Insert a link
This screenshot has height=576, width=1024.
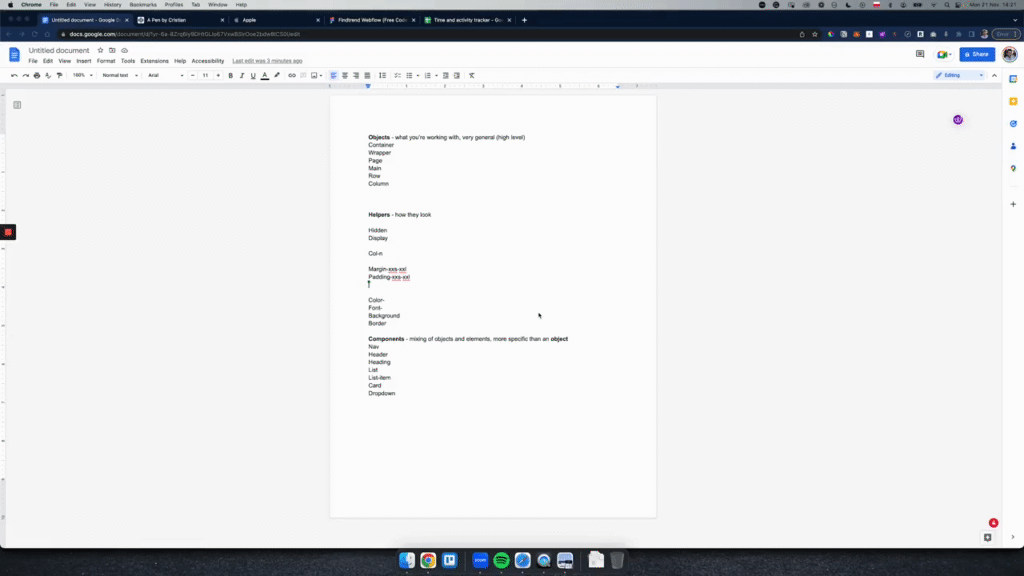[x=290, y=75]
